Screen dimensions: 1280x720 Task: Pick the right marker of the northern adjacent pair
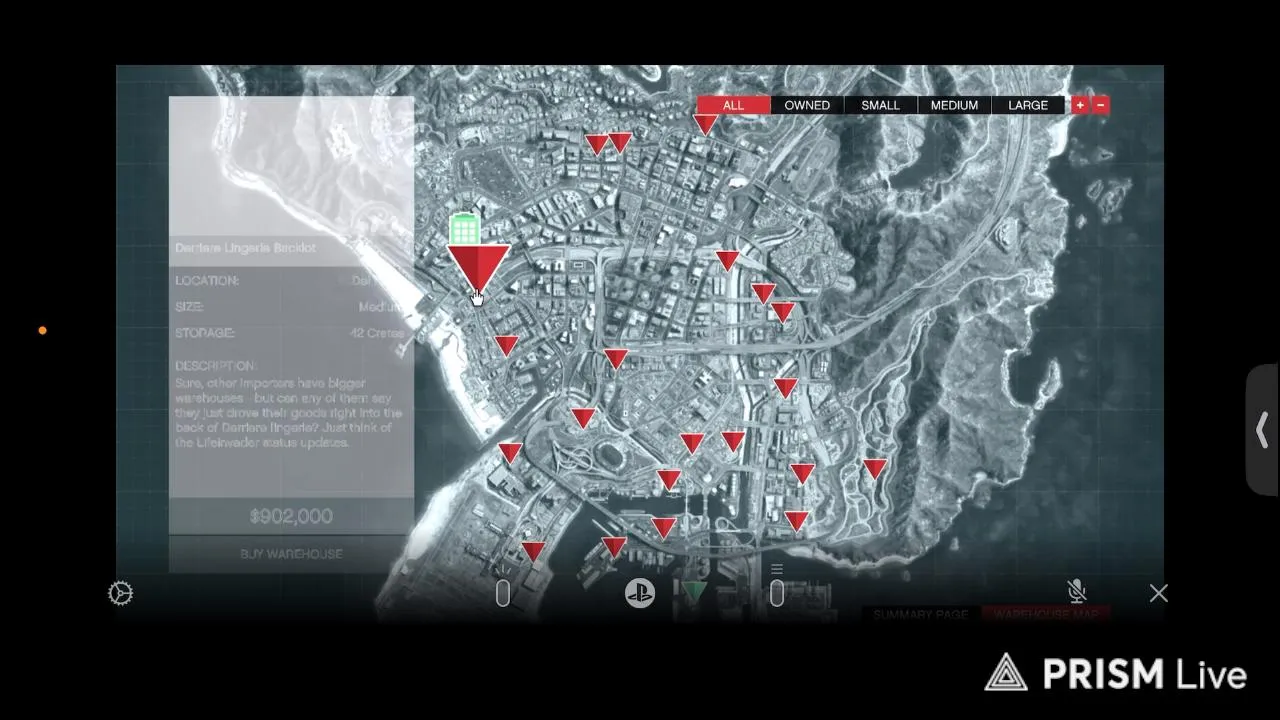pyautogui.click(x=620, y=143)
